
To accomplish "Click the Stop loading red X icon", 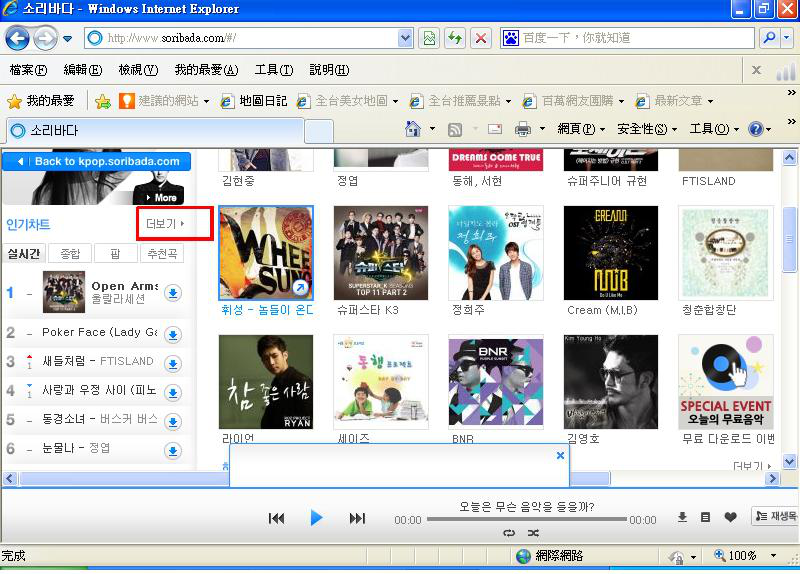I will point(481,38).
